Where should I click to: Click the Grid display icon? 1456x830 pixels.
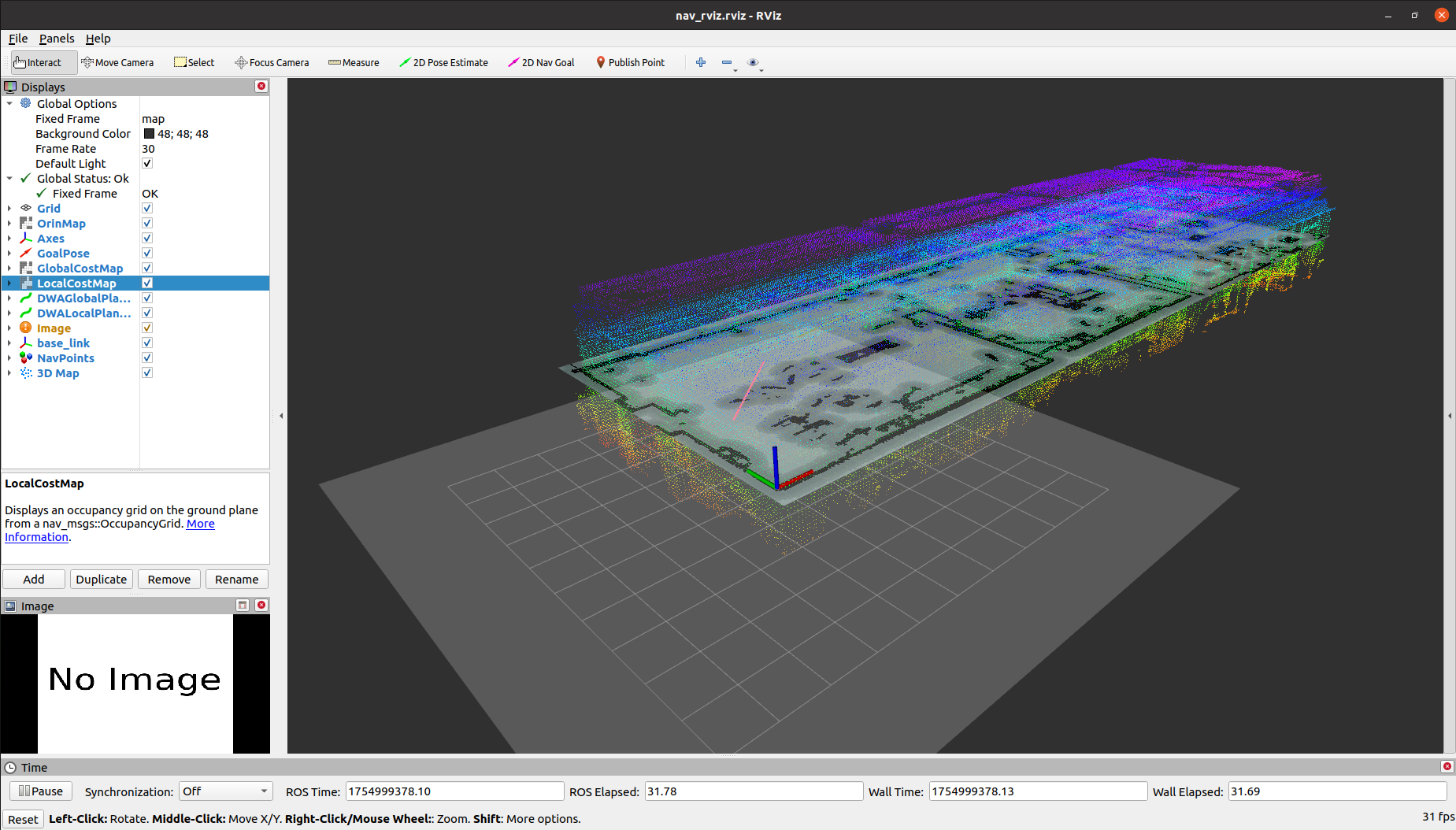[x=26, y=208]
